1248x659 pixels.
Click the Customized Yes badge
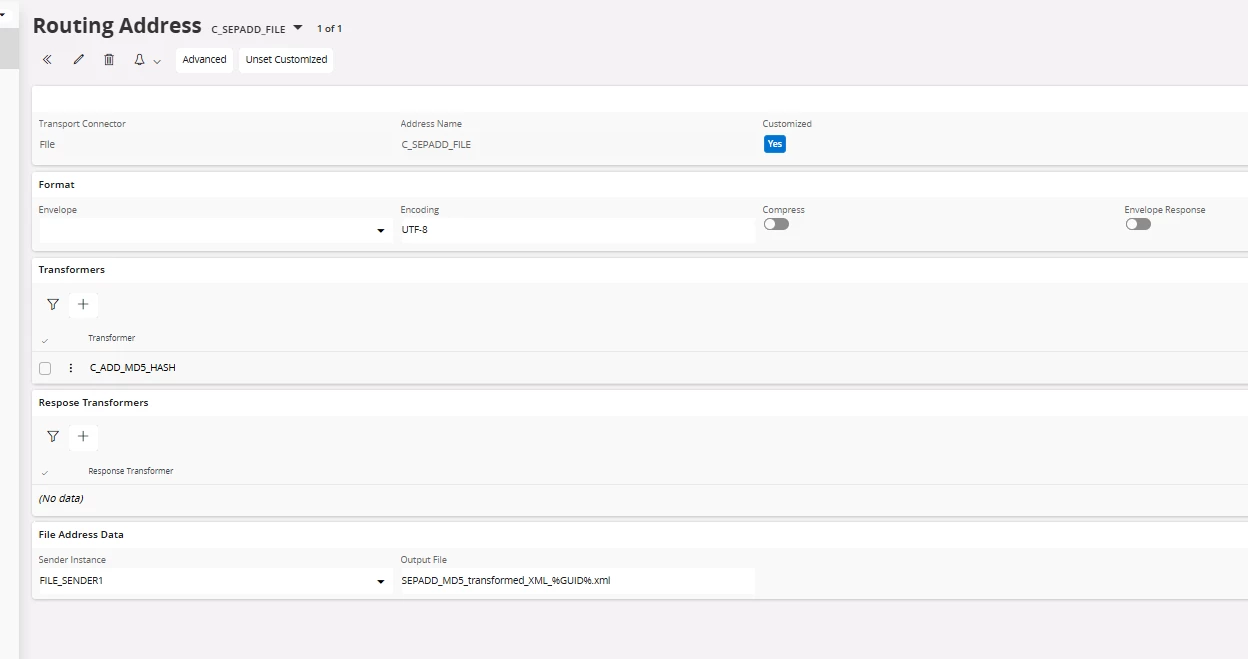775,144
